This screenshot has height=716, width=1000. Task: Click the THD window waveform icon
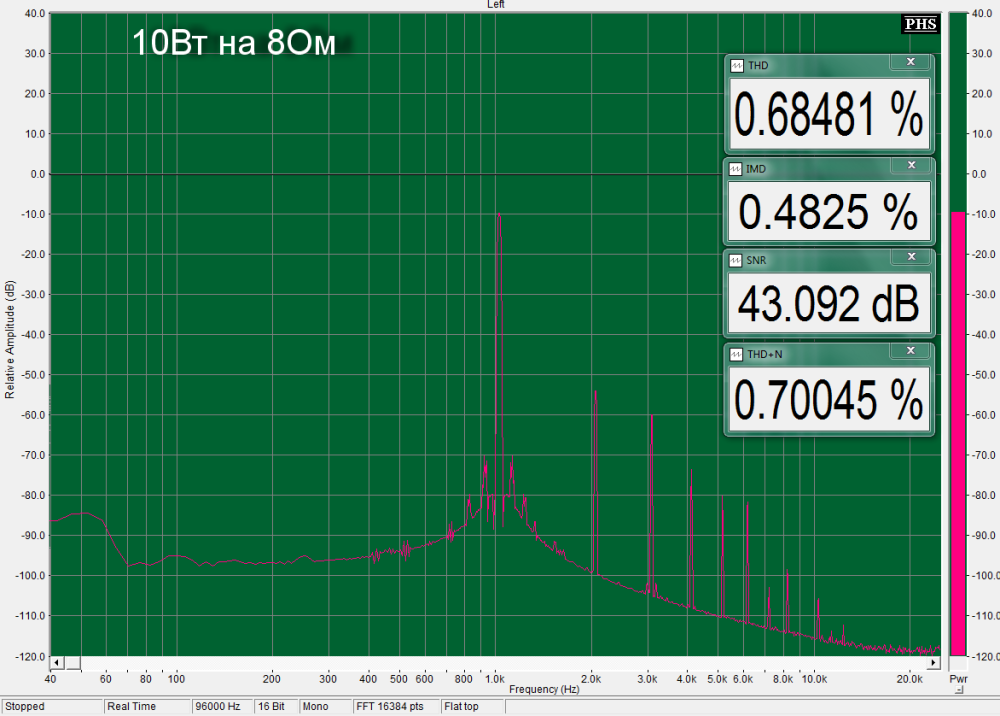coord(737,66)
